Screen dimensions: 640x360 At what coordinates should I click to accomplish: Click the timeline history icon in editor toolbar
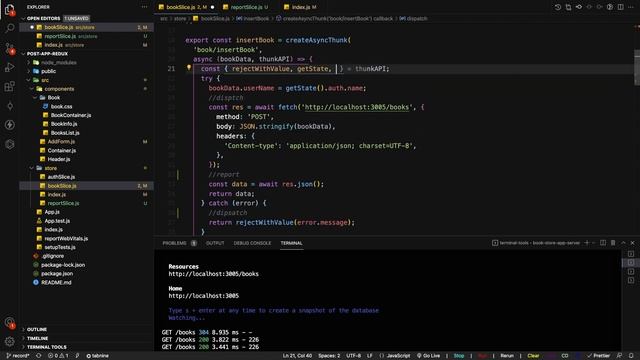[x=558, y=7]
